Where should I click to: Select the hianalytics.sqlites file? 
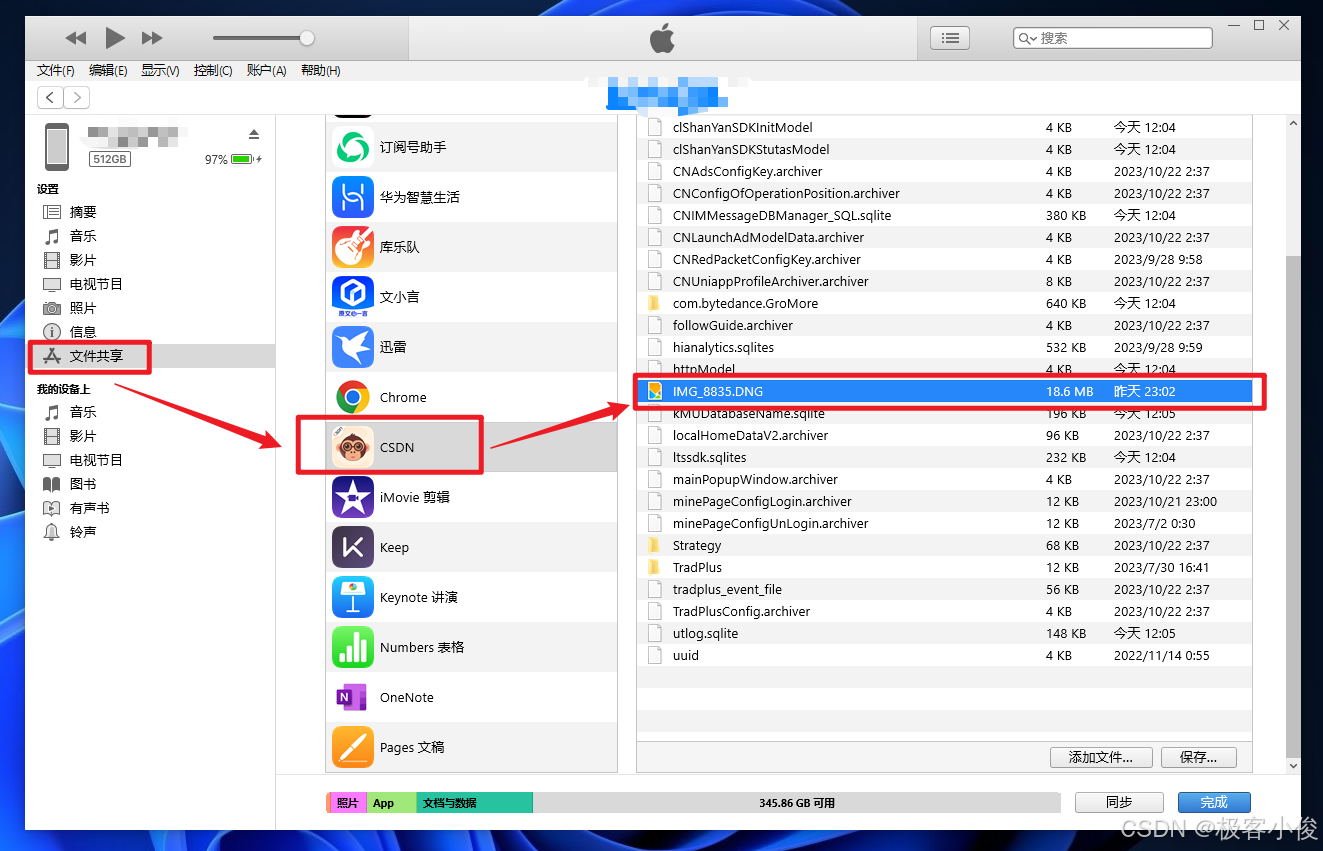click(x=944, y=347)
